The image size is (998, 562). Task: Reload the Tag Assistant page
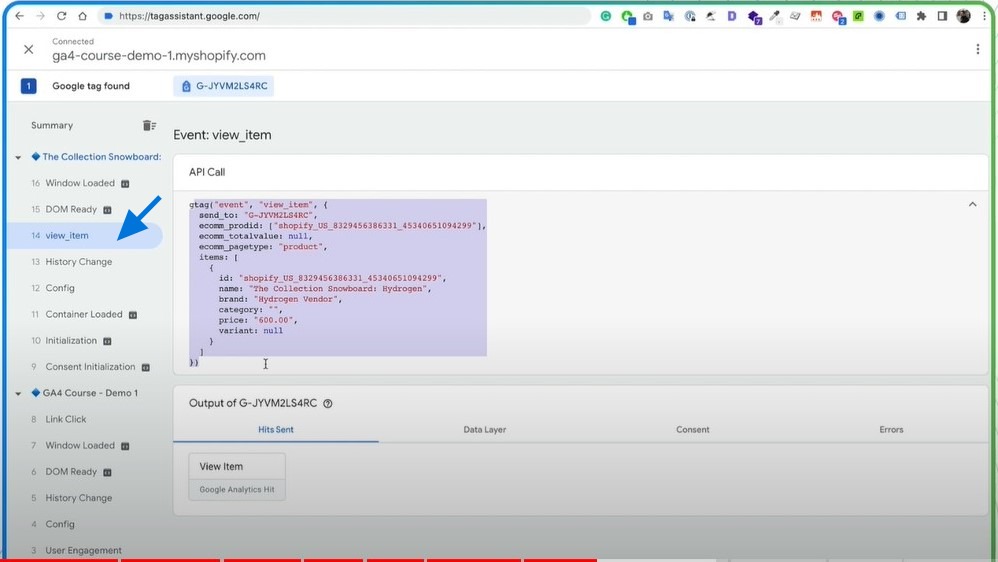coord(61,16)
